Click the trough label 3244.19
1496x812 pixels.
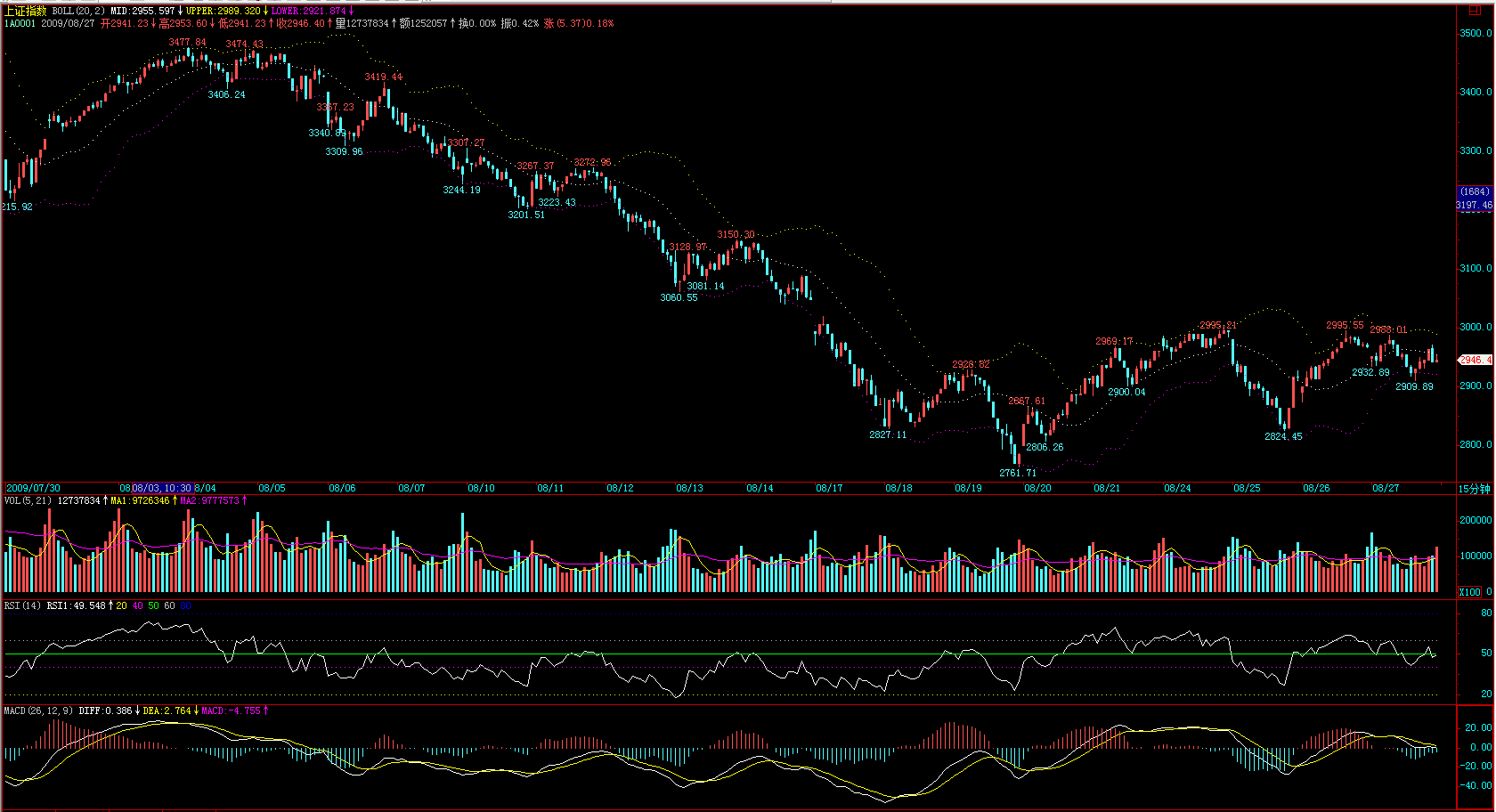(x=461, y=190)
